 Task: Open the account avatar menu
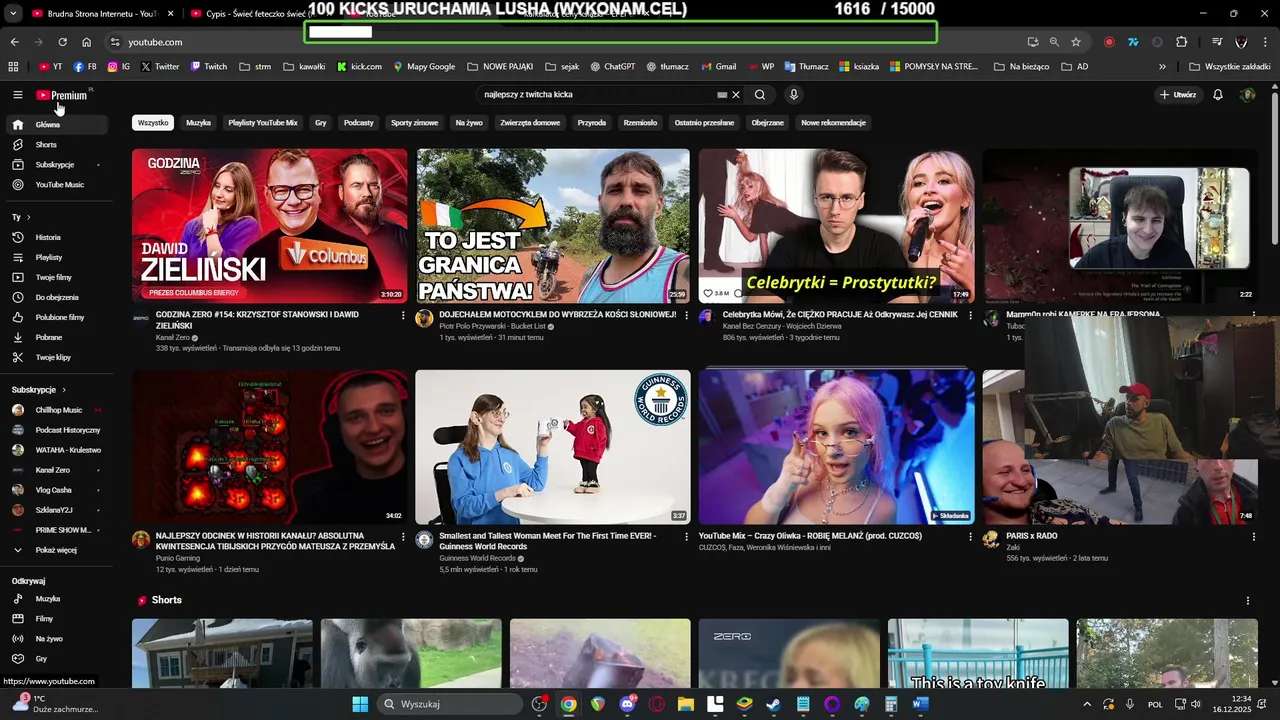coord(1247,95)
